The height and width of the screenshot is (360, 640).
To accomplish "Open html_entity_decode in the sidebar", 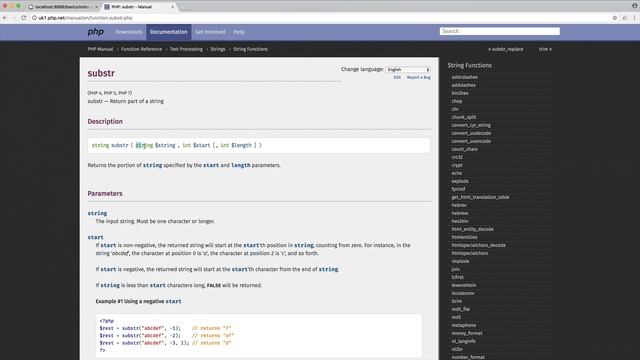I will (x=472, y=229).
